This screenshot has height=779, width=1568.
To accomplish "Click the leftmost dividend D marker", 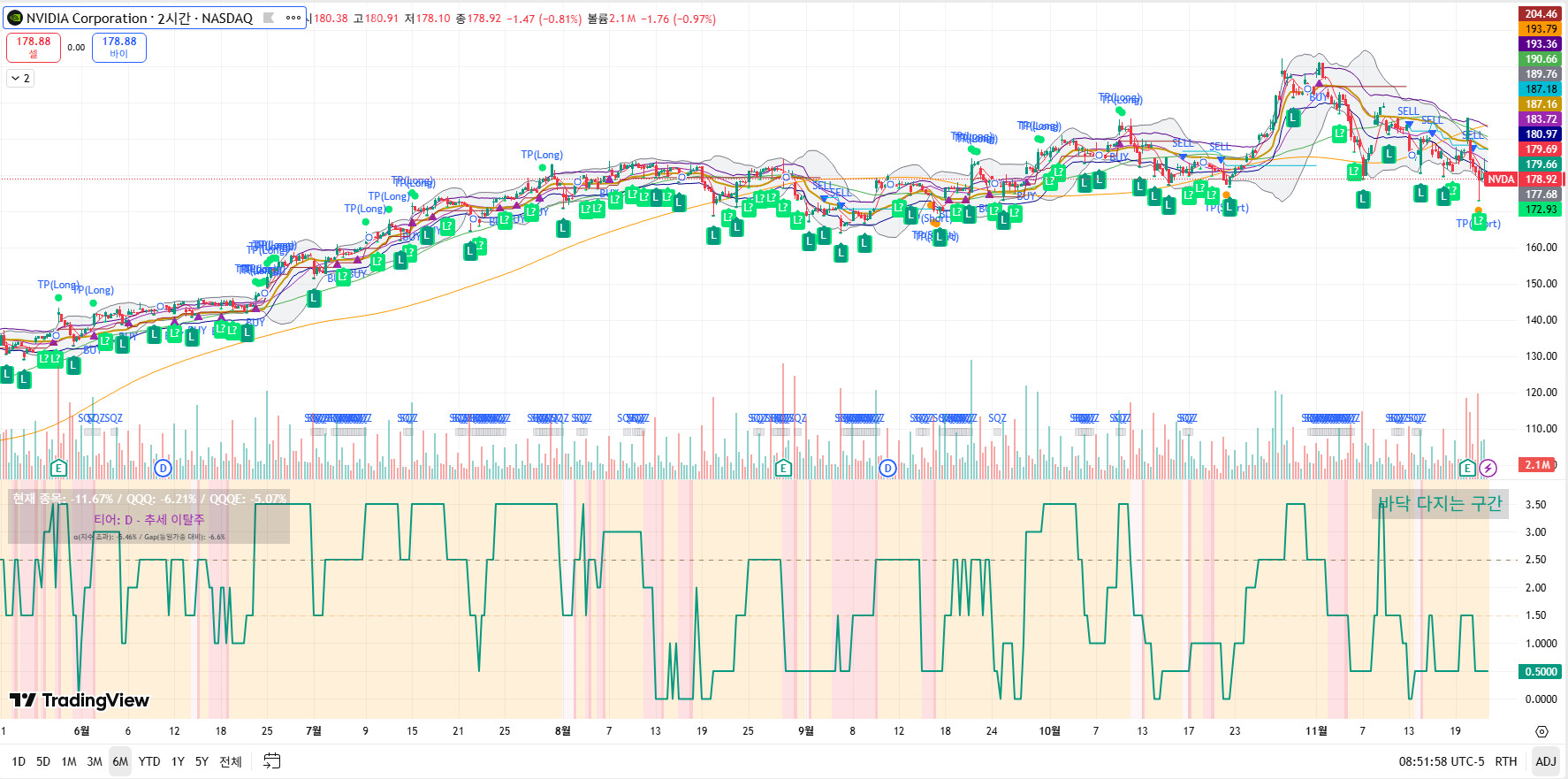I will tap(163, 468).
